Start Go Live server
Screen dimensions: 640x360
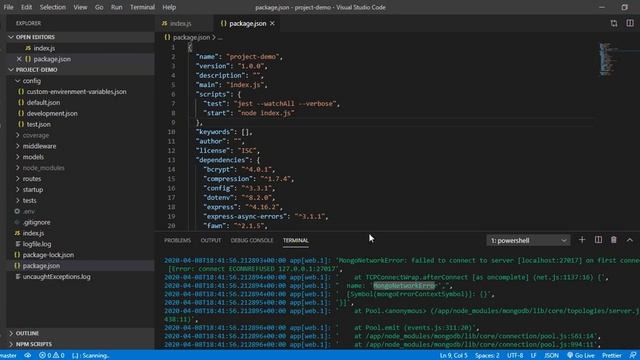(581, 356)
